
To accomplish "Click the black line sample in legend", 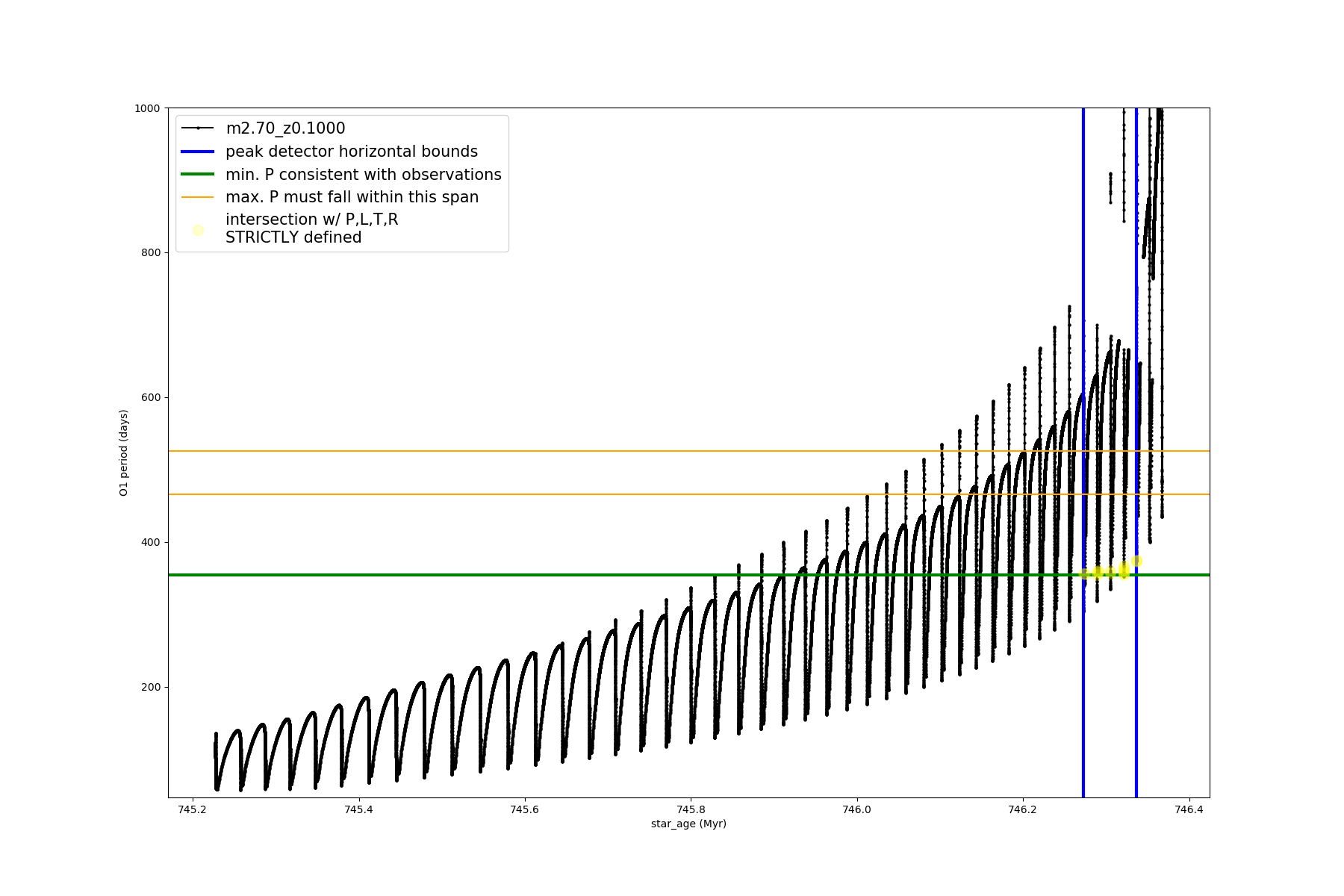I will pyautogui.click(x=198, y=128).
